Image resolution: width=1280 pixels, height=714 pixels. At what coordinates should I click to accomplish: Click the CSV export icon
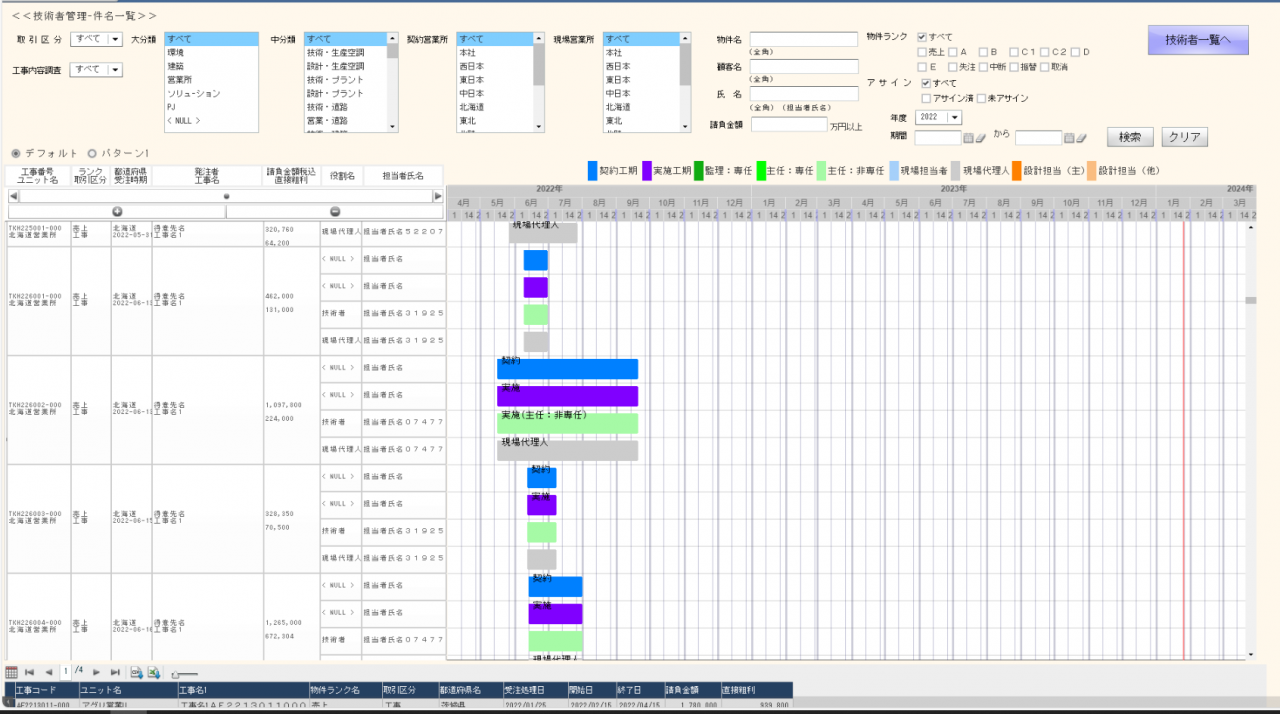point(136,672)
